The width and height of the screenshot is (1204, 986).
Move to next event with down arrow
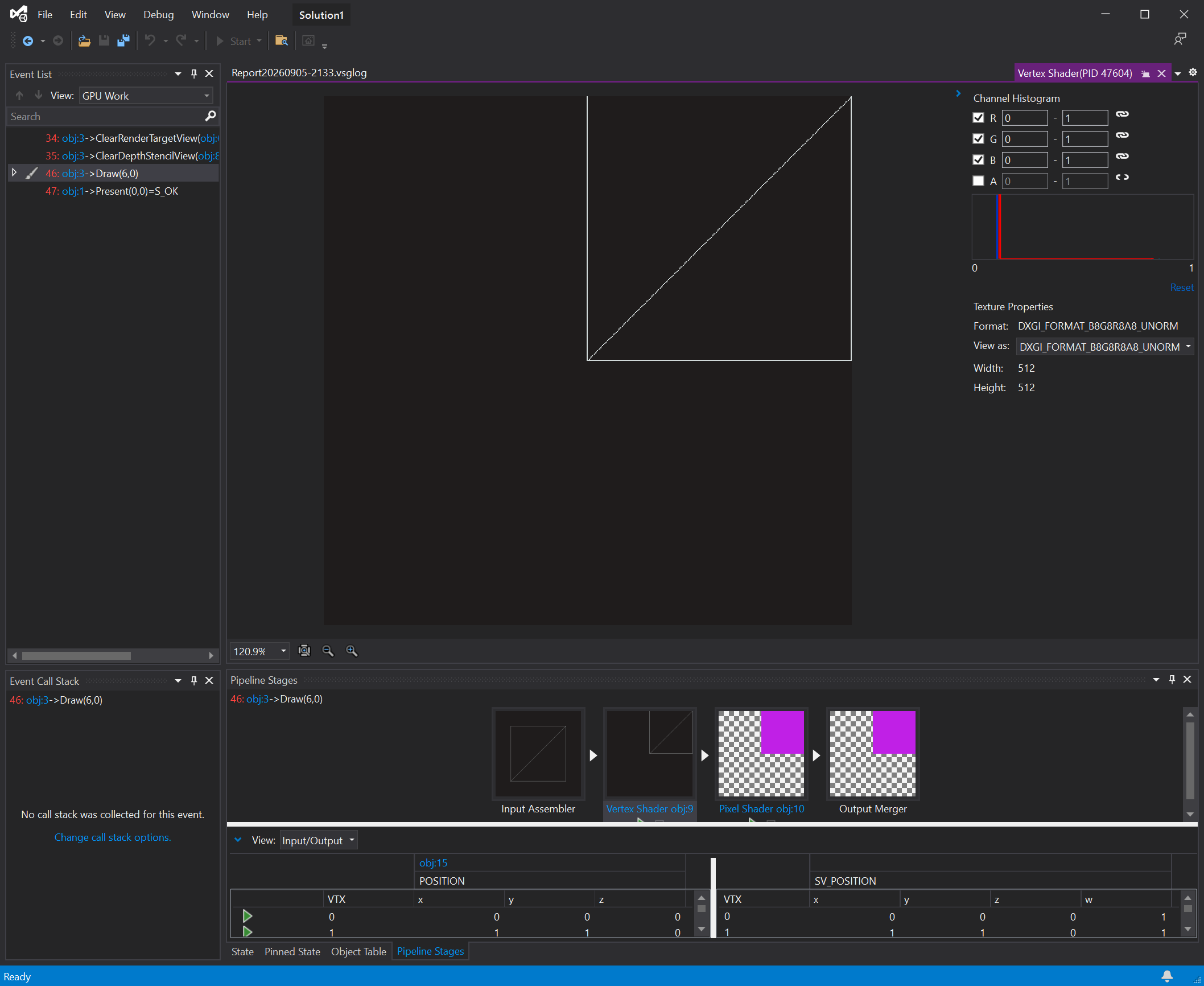[38, 95]
